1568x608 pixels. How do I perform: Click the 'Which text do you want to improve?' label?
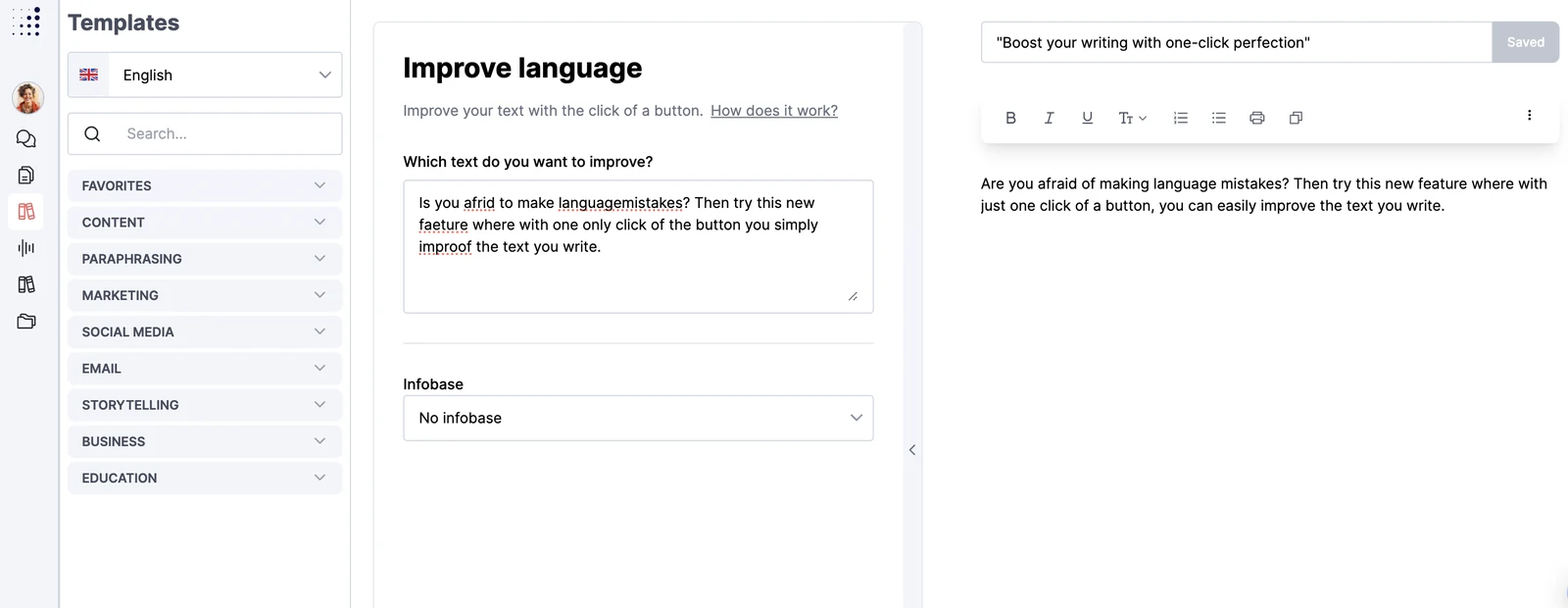pyautogui.click(x=528, y=162)
